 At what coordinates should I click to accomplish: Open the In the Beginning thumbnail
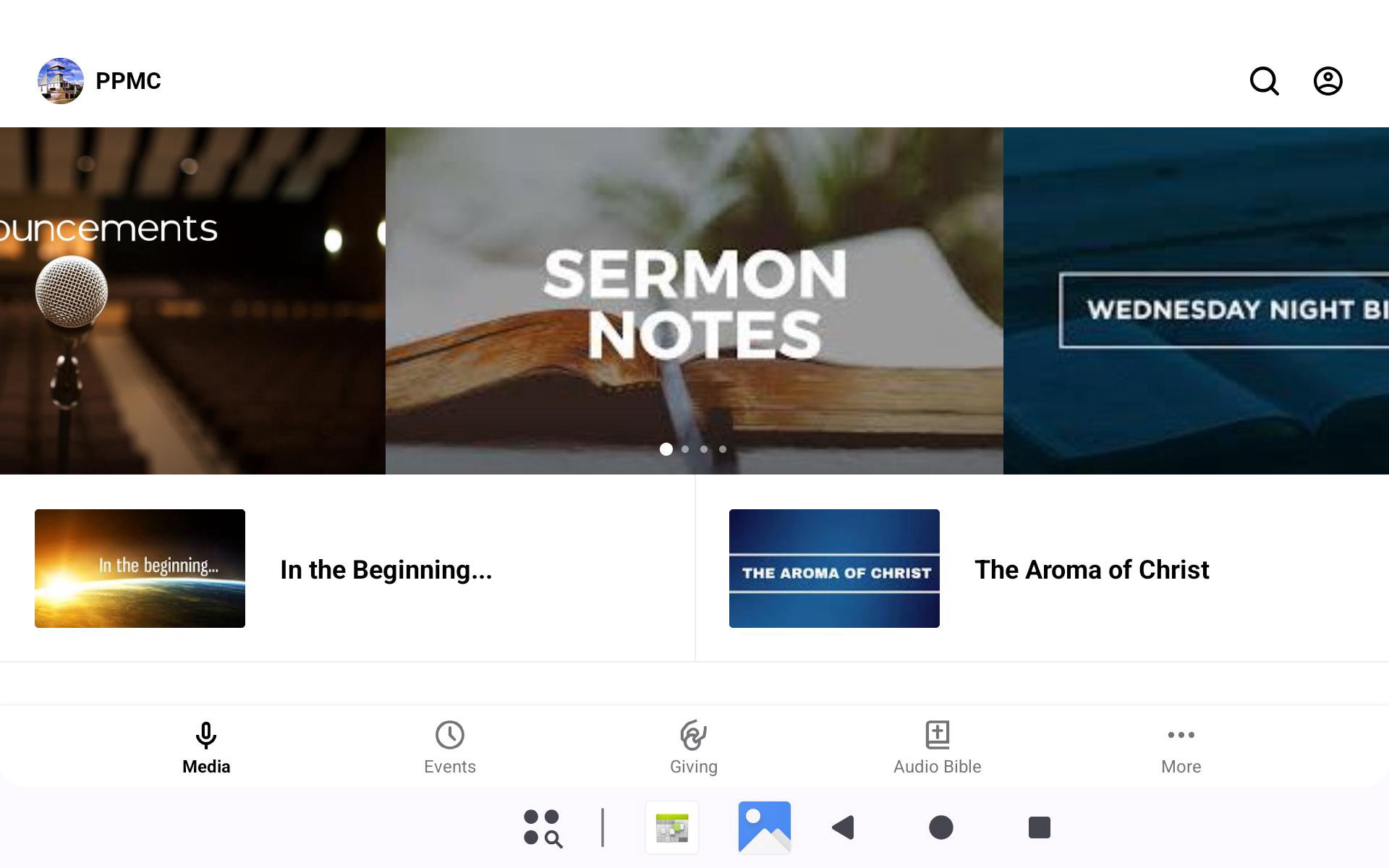click(x=140, y=569)
